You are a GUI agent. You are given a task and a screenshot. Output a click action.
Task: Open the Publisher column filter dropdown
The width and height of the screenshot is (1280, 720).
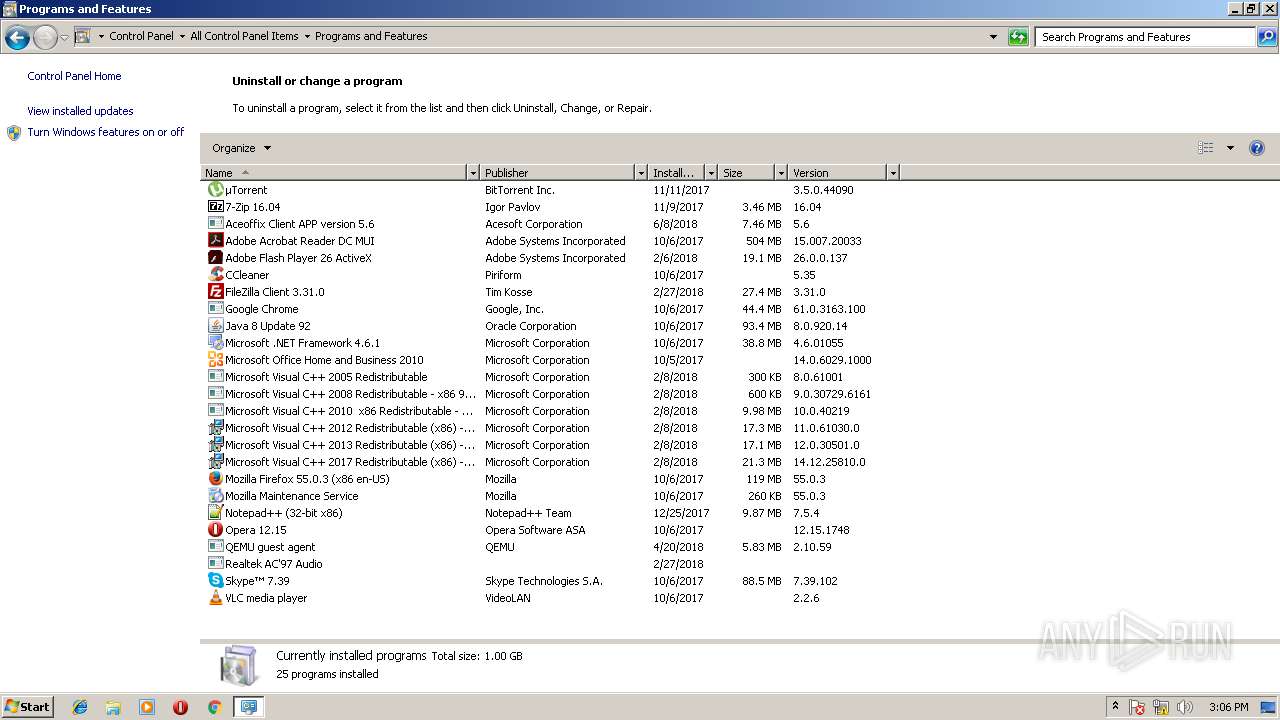pos(641,173)
